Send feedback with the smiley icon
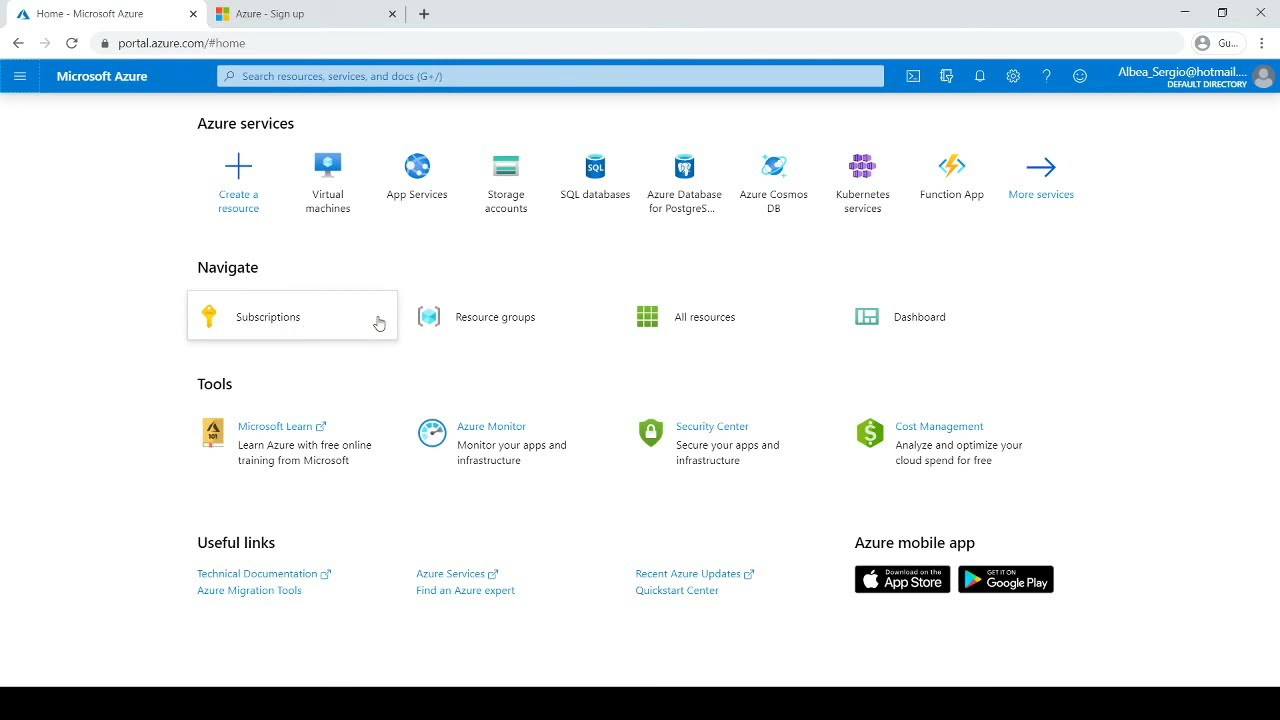 [1080, 76]
